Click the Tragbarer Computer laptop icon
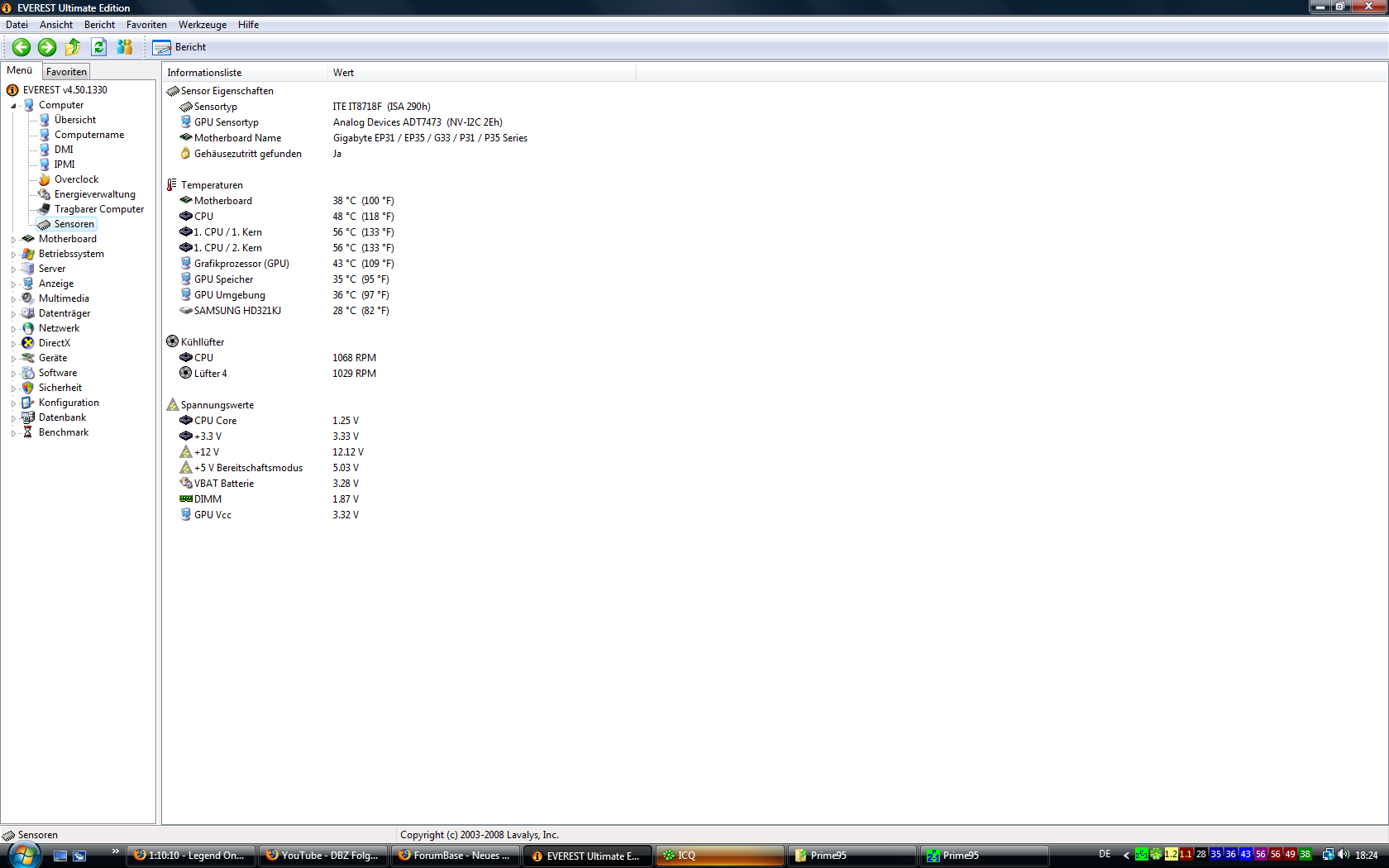Image resolution: width=1389 pixels, height=868 pixels. [45, 209]
